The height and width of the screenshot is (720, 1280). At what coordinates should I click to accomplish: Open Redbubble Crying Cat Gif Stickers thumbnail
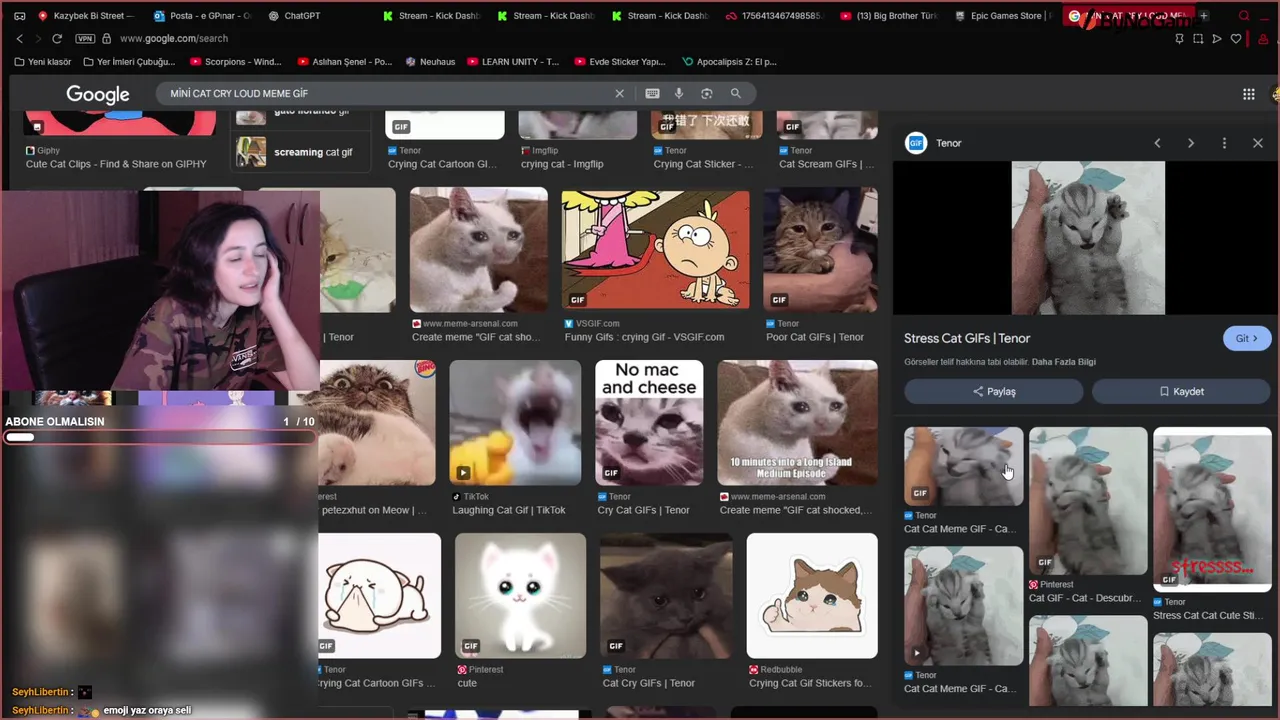coord(812,596)
